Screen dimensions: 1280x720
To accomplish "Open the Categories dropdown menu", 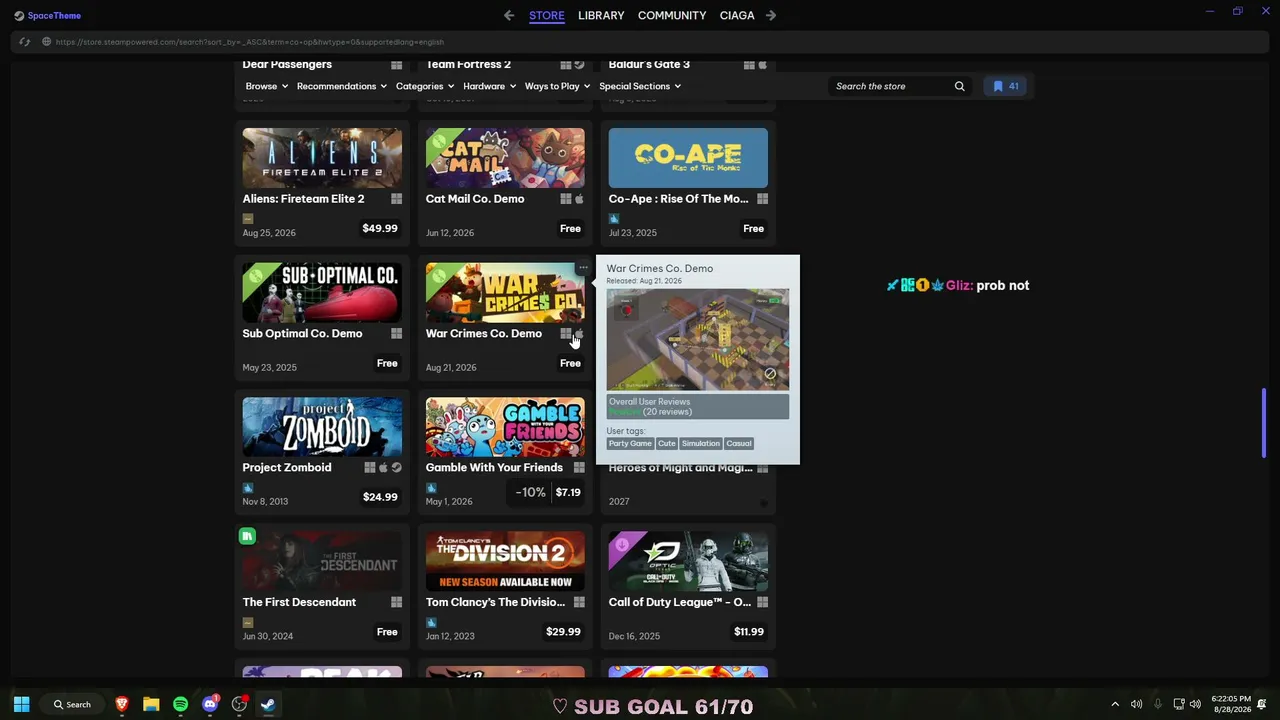I will pyautogui.click(x=425, y=86).
